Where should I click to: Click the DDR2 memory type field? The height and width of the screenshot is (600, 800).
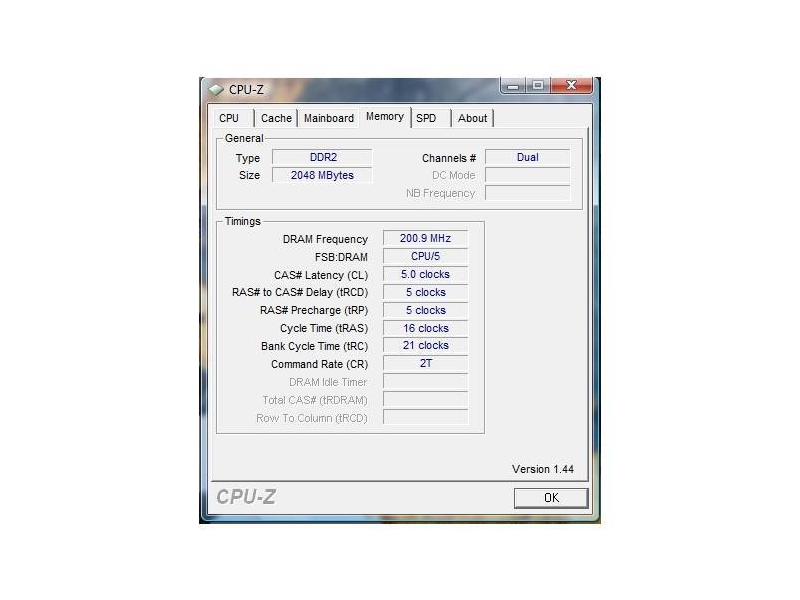tap(322, 157)
